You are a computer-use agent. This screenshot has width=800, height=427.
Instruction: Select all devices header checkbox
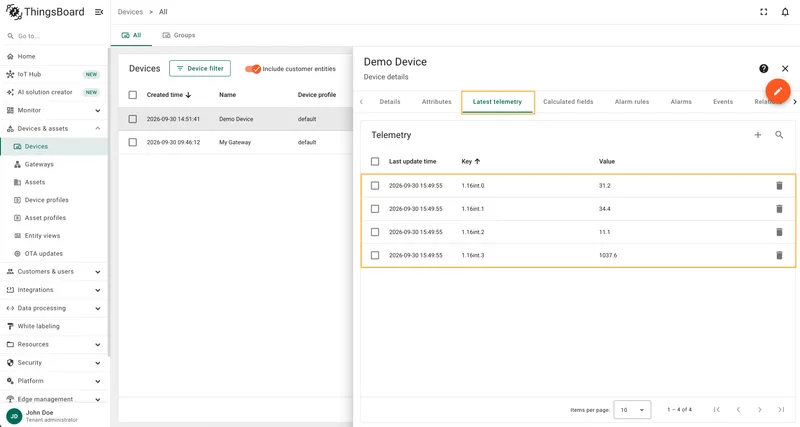click(x=133, y=95)
